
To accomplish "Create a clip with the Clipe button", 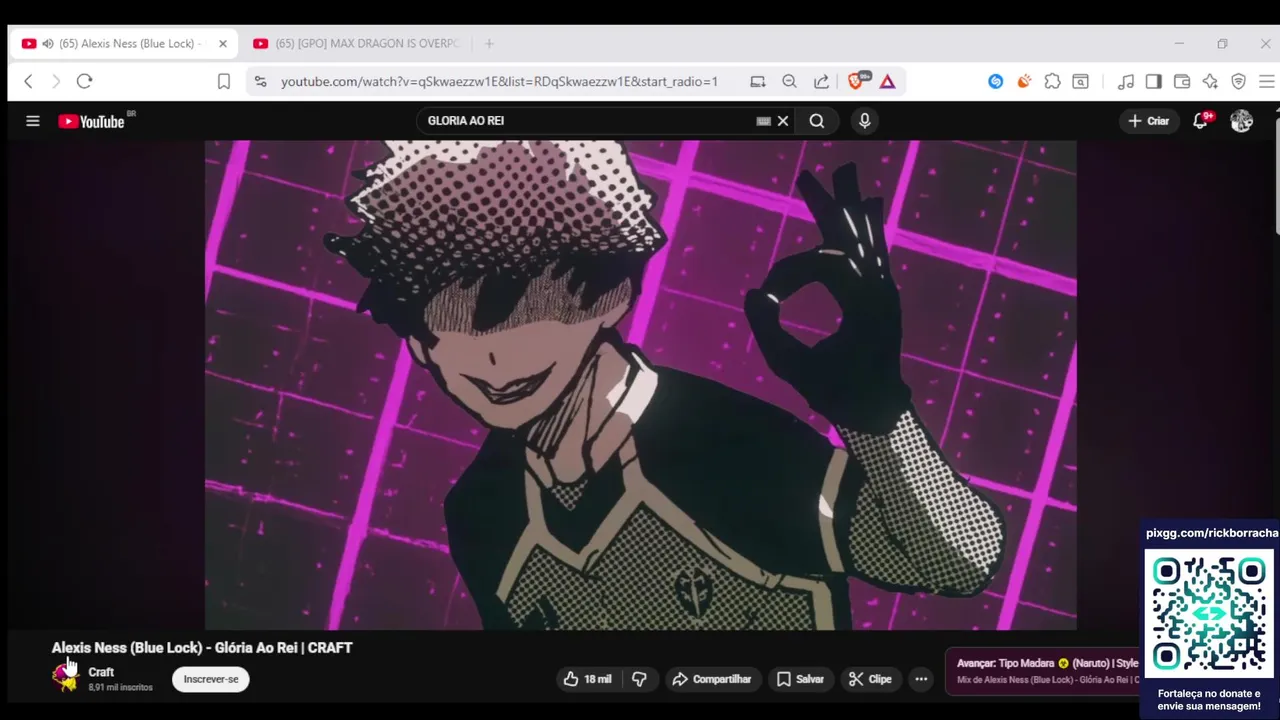I will coord(870,679).
